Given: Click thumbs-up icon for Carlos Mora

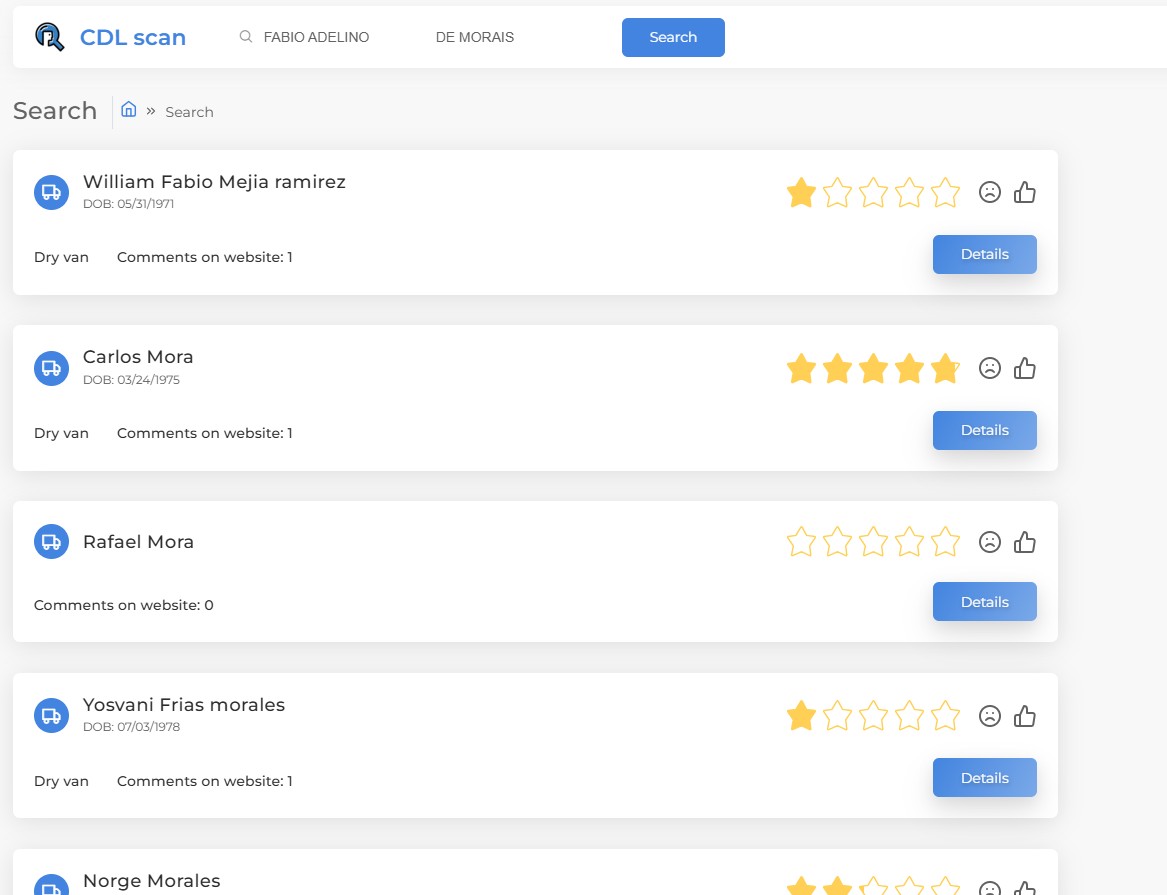Looking at the screenshot, I should (1025, 368).
